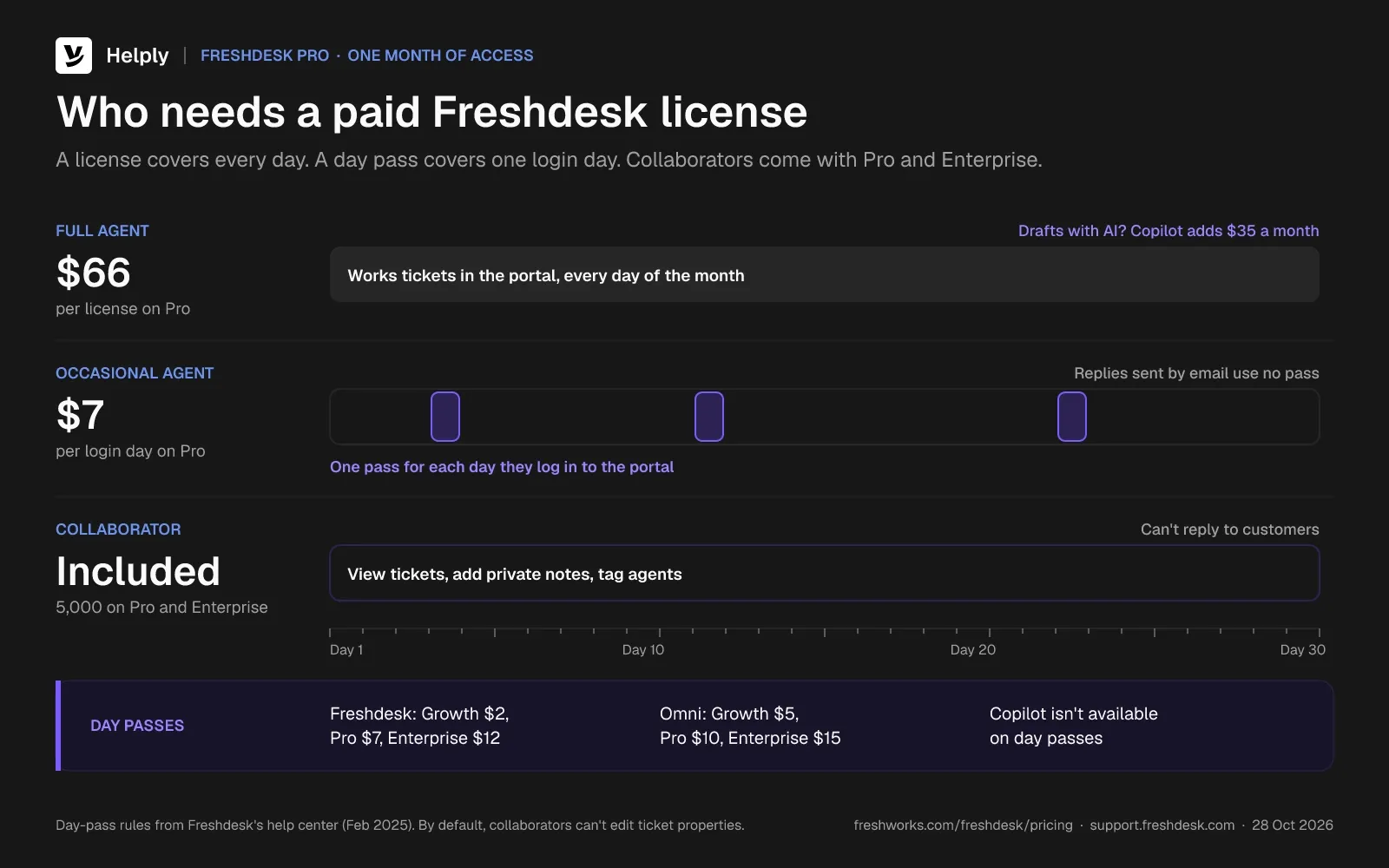
Task: Click the Day 30 axis label
Action: point(1303,650)
